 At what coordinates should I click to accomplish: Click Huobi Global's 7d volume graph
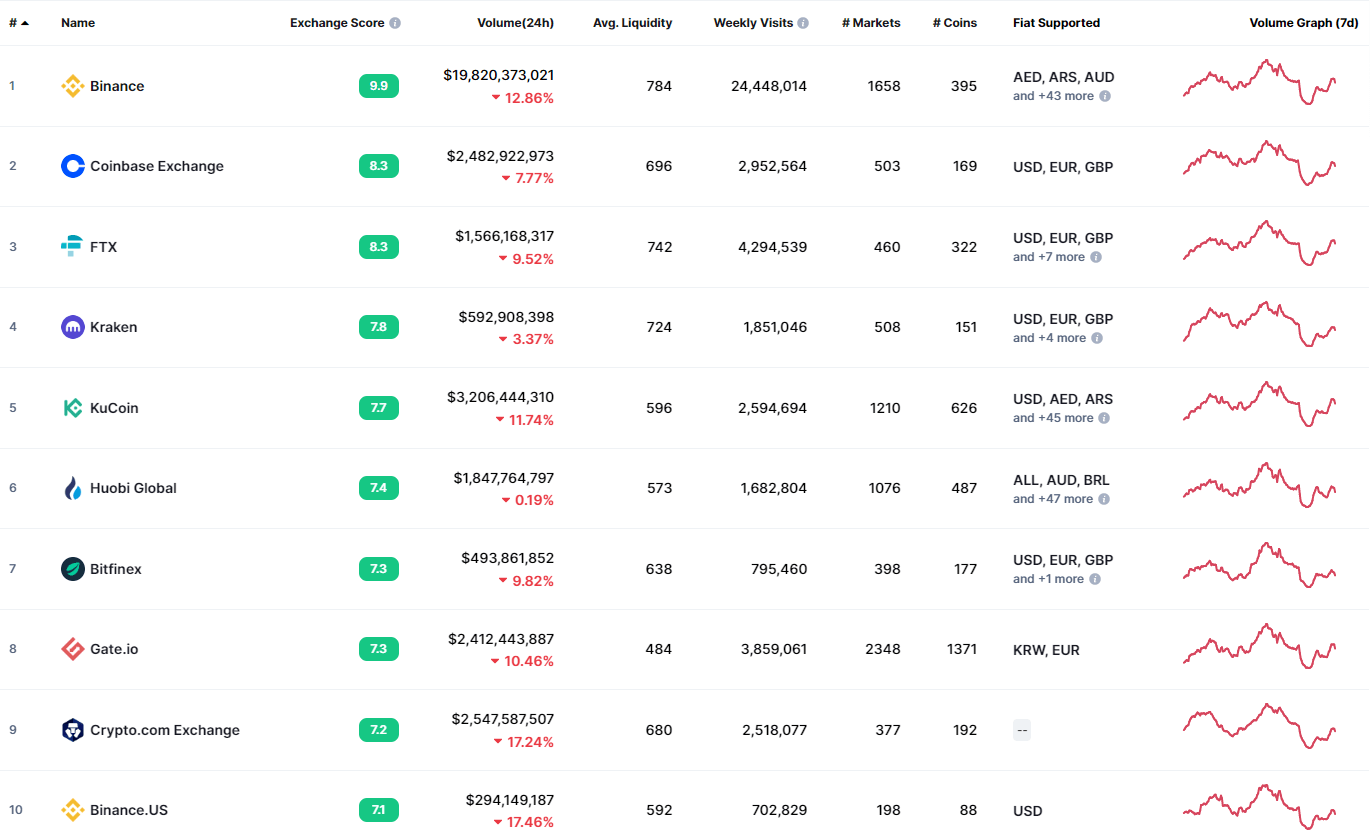(x=1259, y=485)
